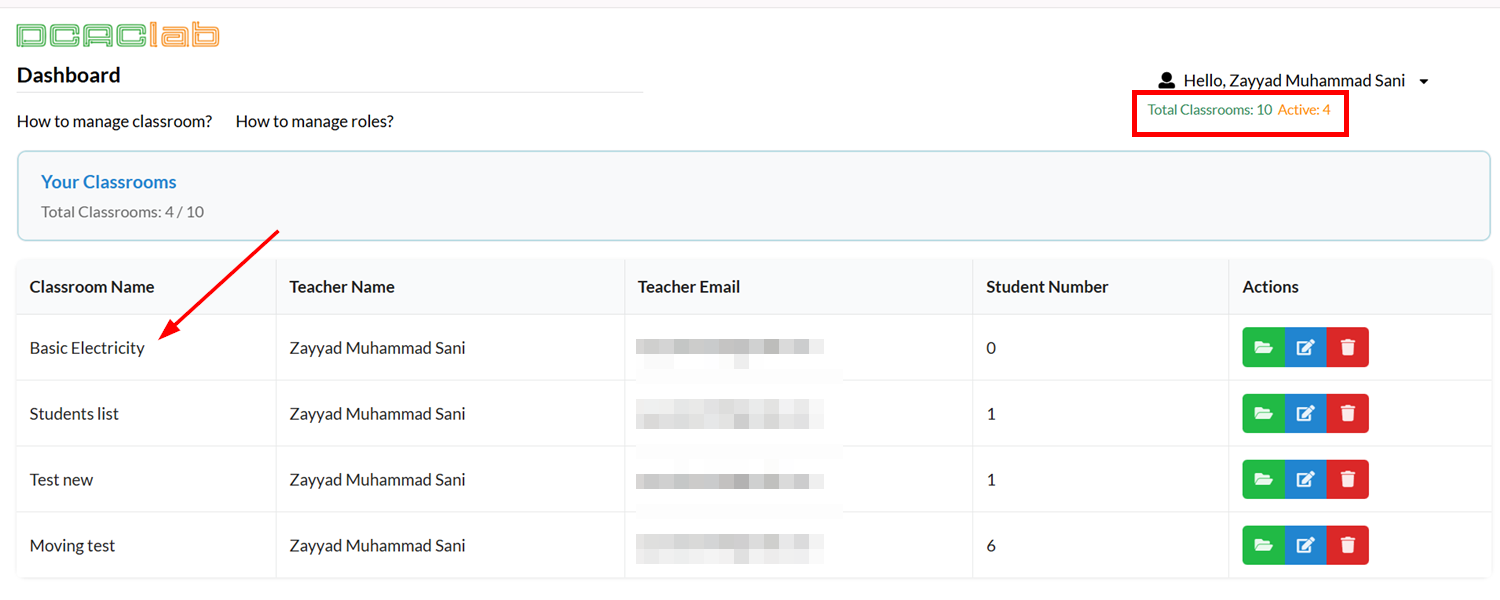This screenshot has width=1500, height=600.
Task: Click the user profile person icon
Action: click(1167, 79)
